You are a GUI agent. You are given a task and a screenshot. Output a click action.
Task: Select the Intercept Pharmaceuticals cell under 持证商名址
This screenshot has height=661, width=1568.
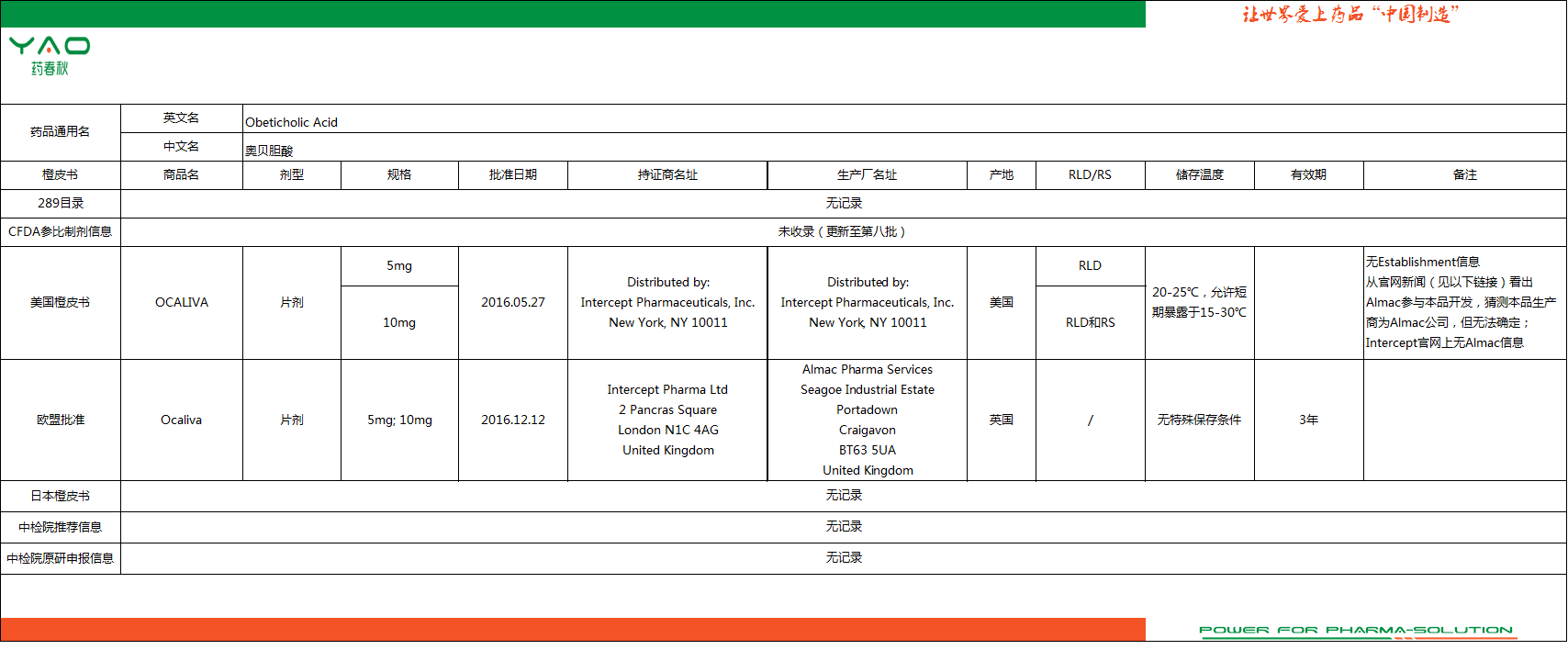click(x=667, y=303)
